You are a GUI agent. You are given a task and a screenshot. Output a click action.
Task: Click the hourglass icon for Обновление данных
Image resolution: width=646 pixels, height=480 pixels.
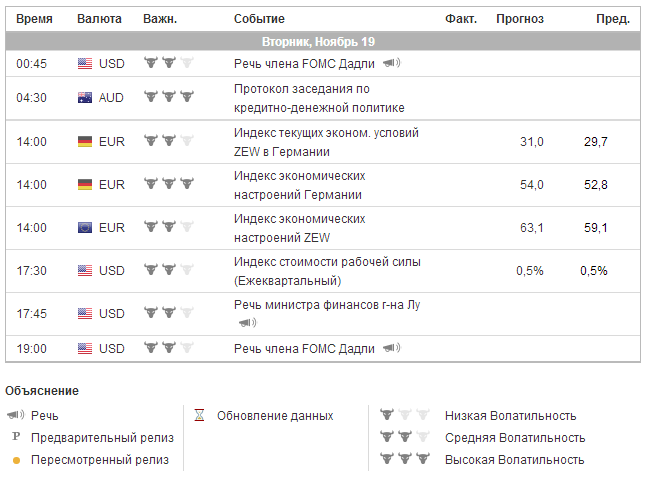pos(200,416)
